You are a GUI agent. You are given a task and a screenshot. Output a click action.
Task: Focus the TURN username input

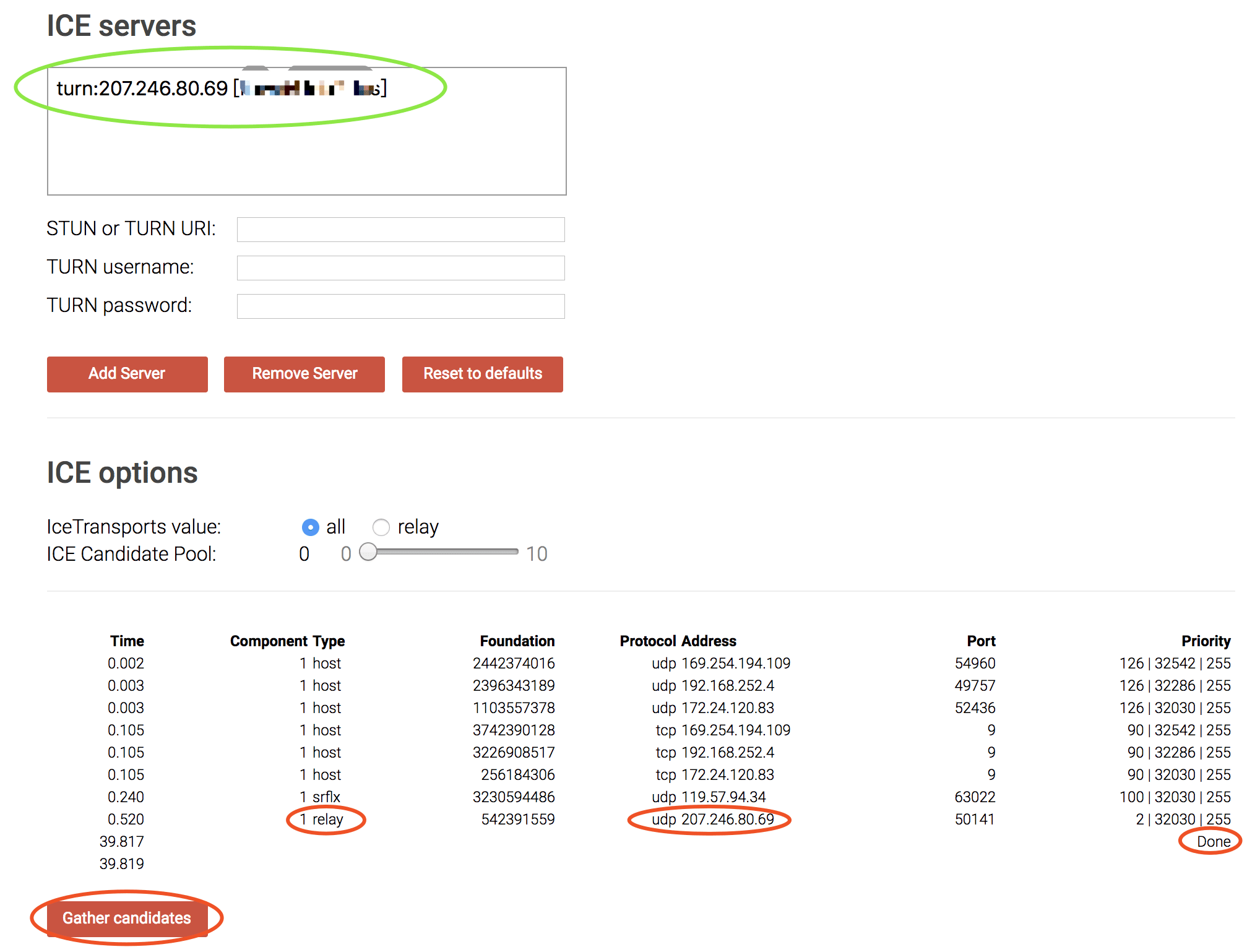click(400, 268)
